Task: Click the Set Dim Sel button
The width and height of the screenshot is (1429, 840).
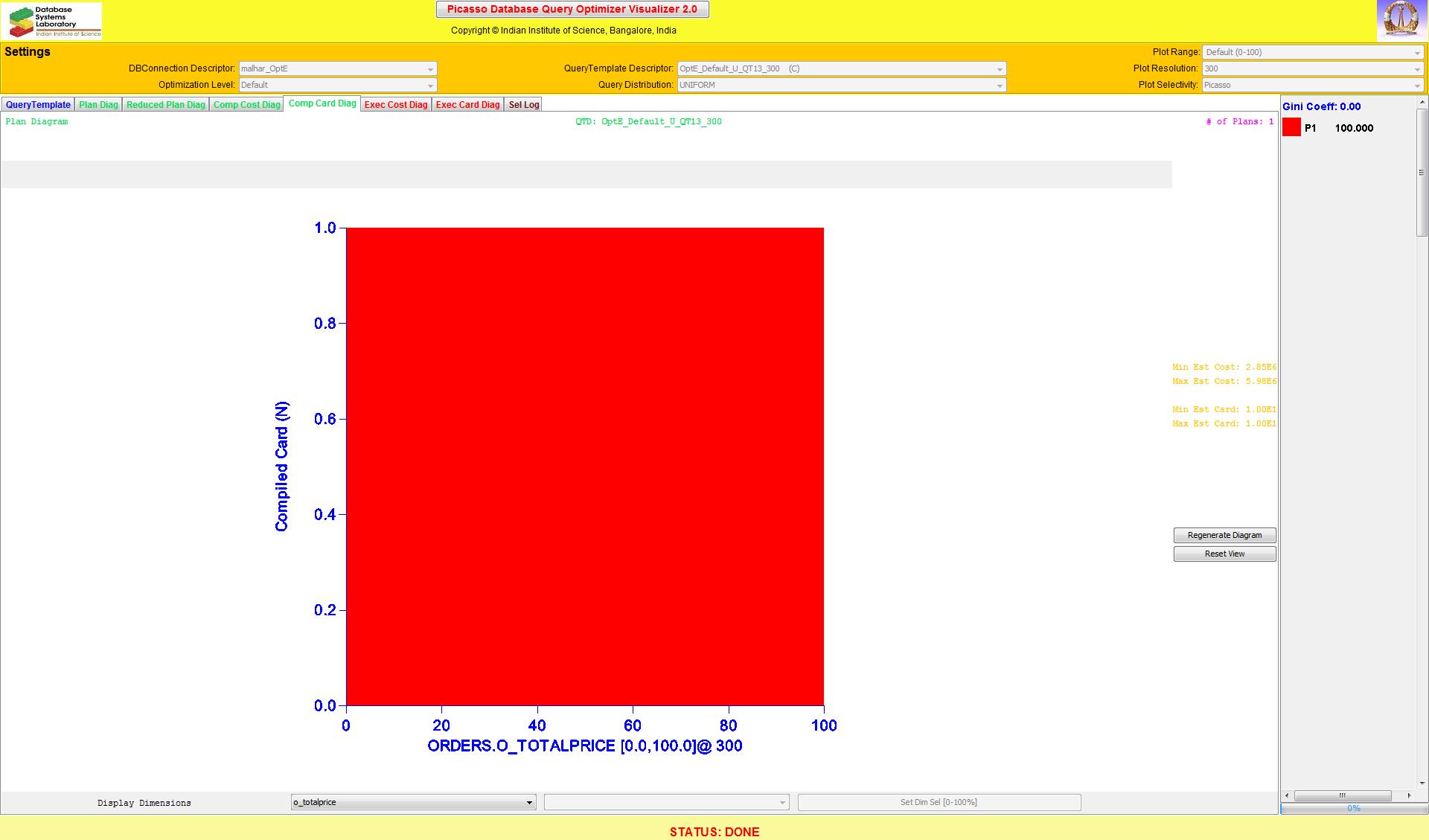Action: point(939,802)
